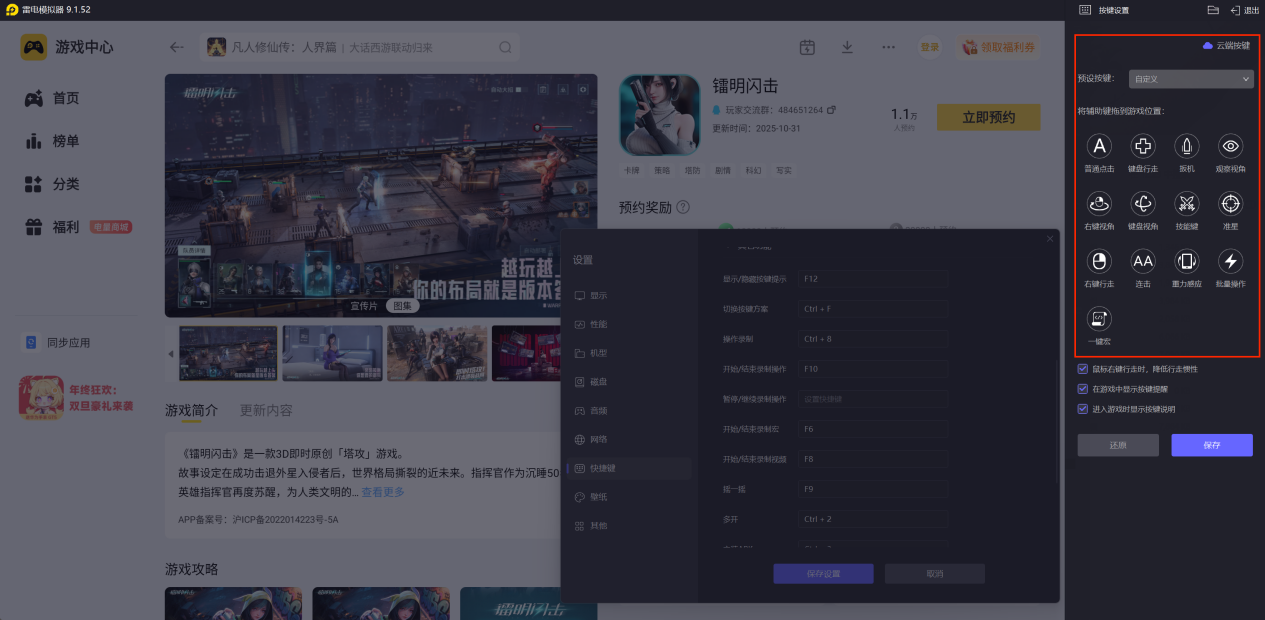
Task: Click the 还原 restore button
Action: pyautogui.click(x=1118, y=445)
